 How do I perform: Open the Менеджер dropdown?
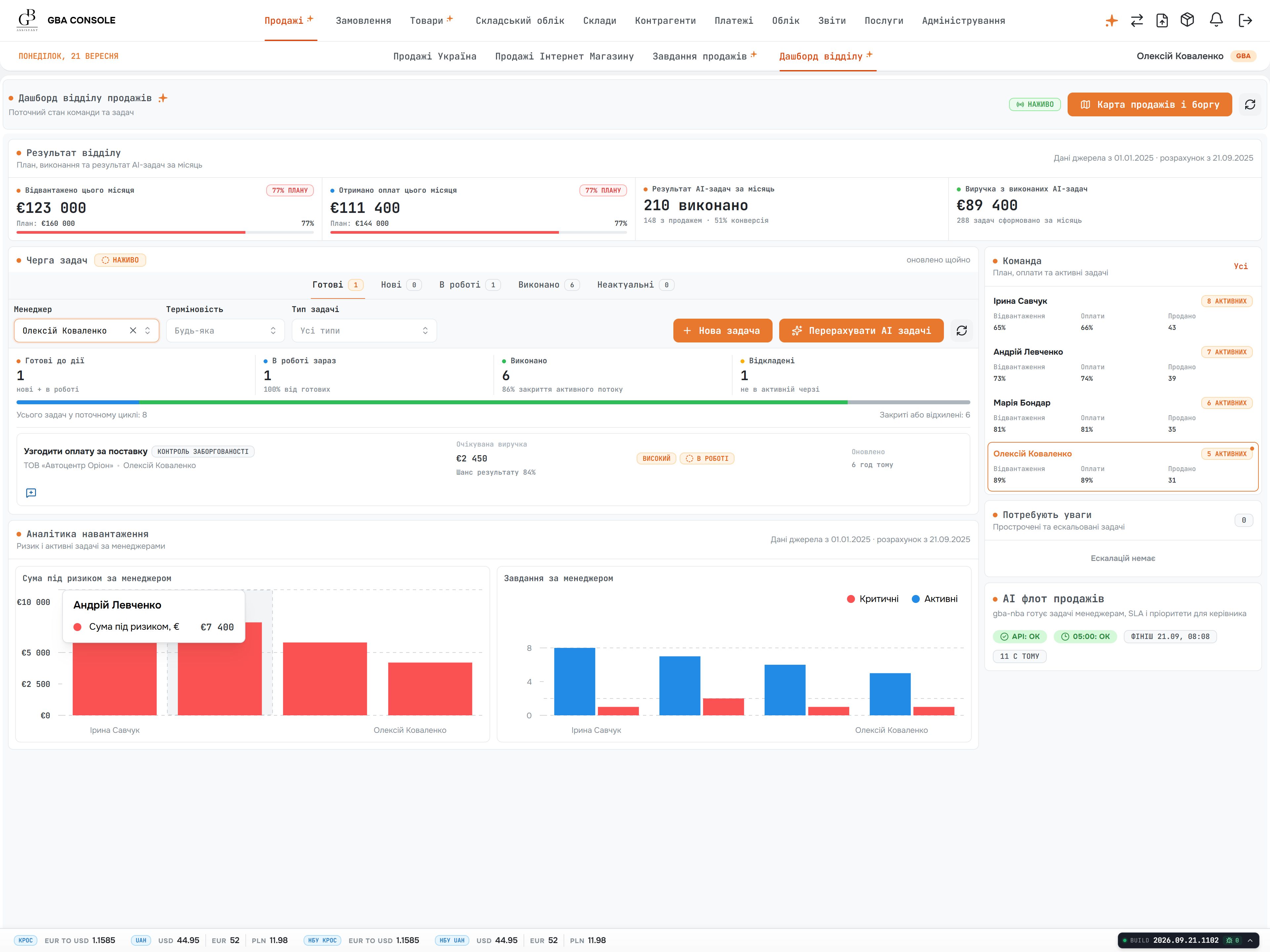pyautogui.click(x=86, y=331)
